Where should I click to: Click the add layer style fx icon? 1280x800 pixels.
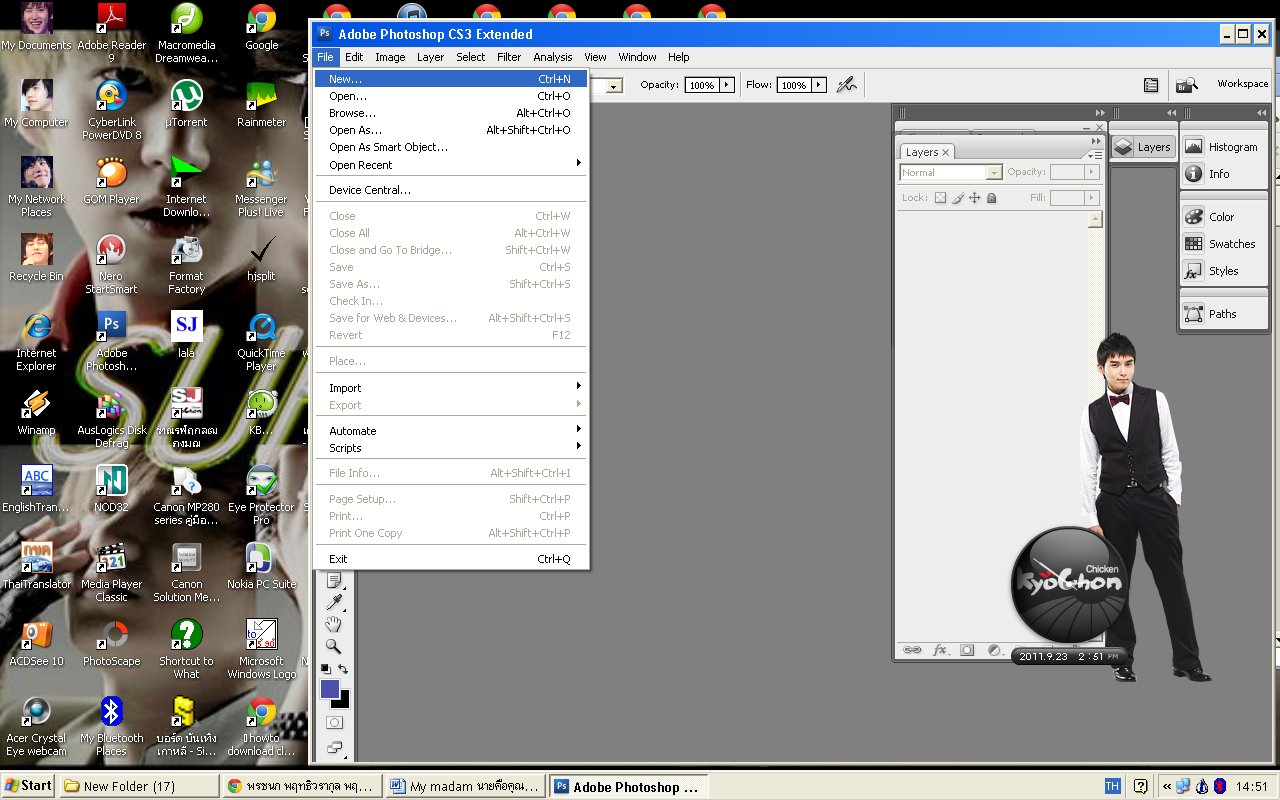tap(940, 650)
